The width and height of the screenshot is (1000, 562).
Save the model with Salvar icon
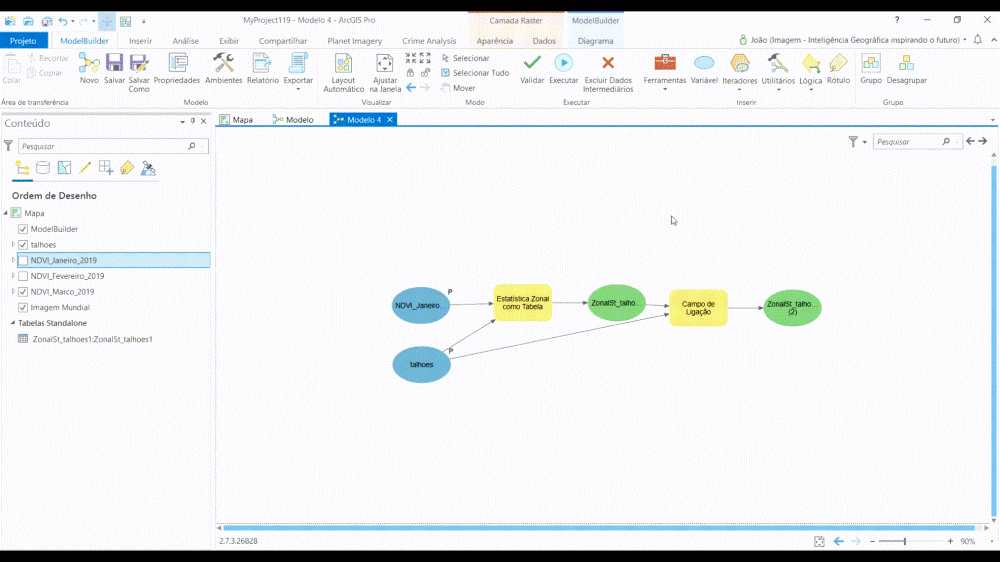pos(114,64)
